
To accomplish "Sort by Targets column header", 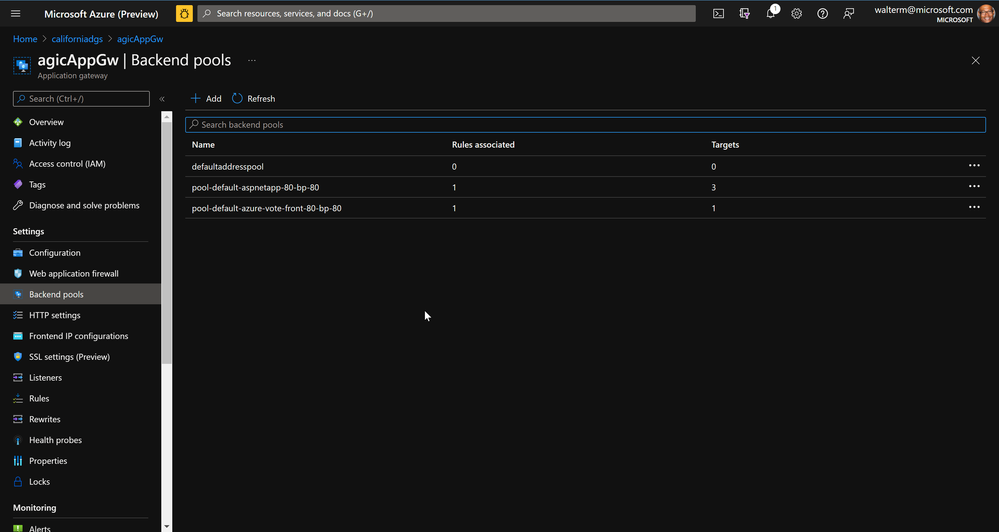I will [x=725, y=145].
